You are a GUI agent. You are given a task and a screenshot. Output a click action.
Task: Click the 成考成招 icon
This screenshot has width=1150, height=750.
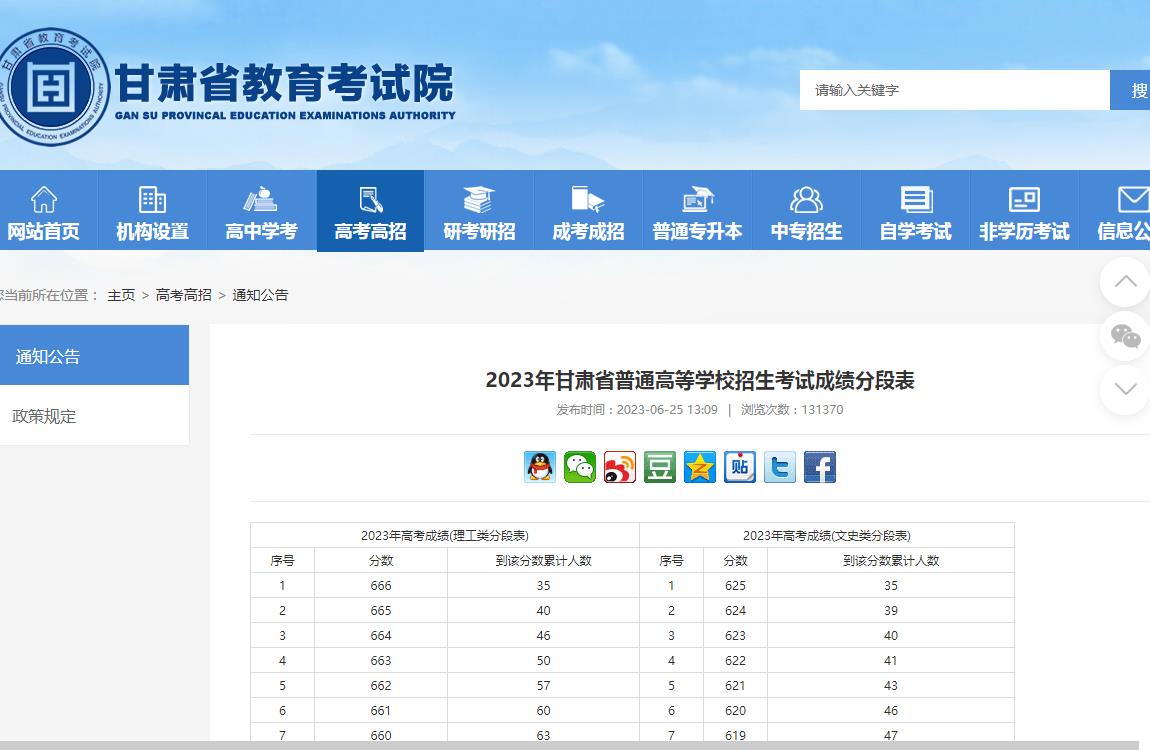(x=587, y=199)
